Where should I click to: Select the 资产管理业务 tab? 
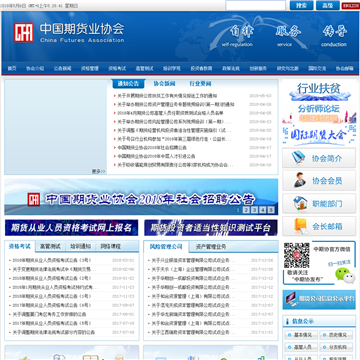coord(211,247)
